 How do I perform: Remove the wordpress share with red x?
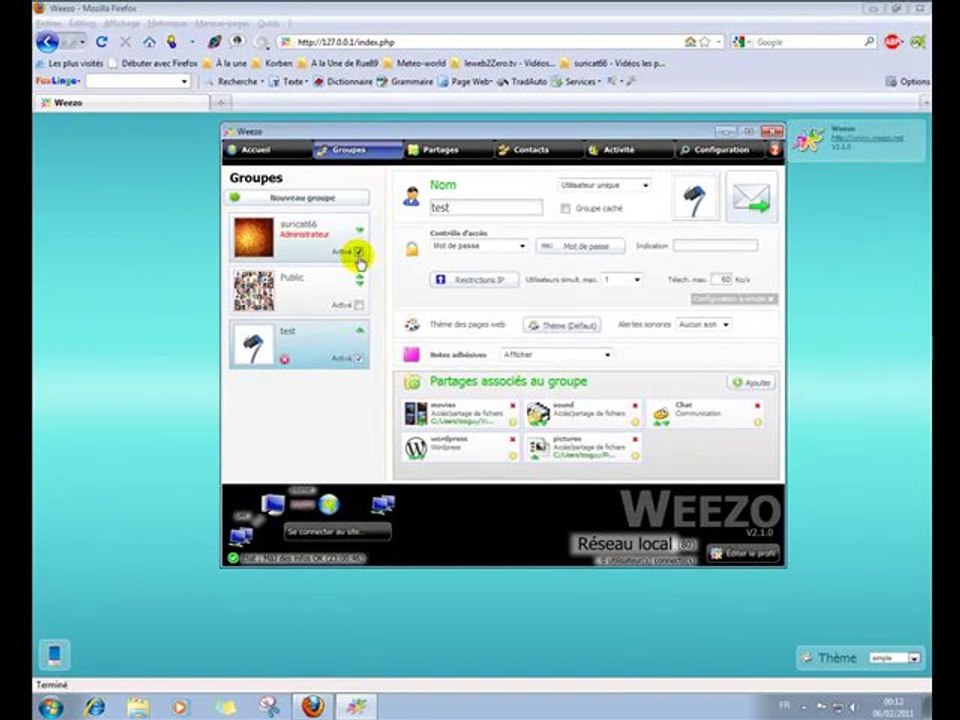(512, 440)
